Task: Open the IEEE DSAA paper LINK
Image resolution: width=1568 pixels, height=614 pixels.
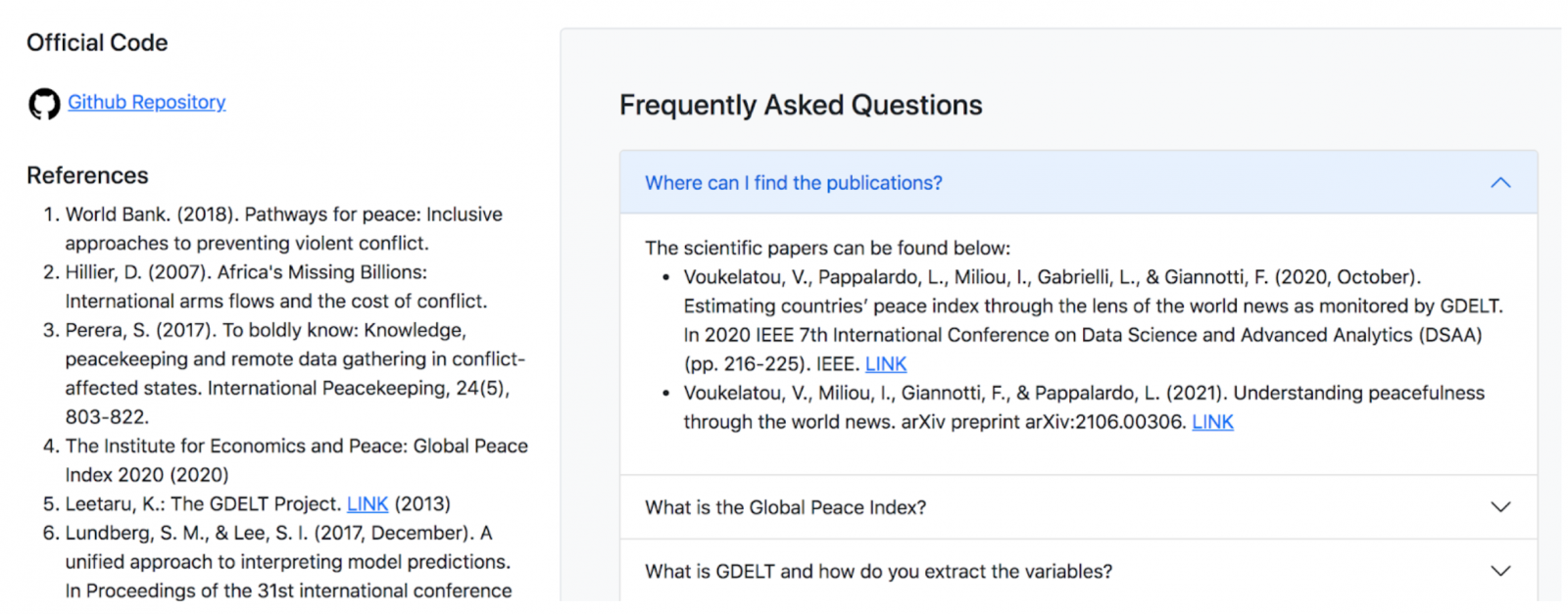Action: (886, 364)
